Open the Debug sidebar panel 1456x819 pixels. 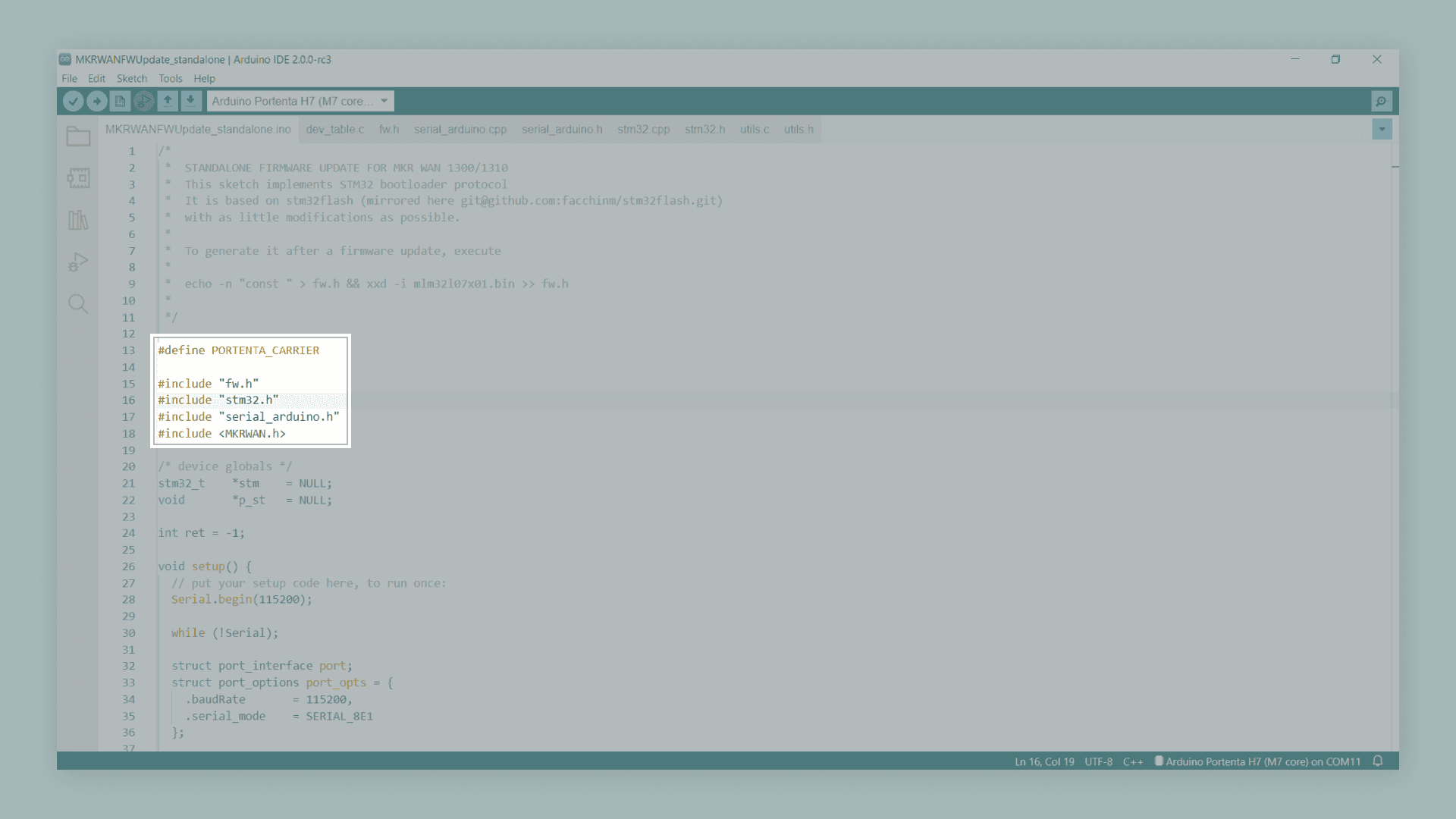pos(78,262)
